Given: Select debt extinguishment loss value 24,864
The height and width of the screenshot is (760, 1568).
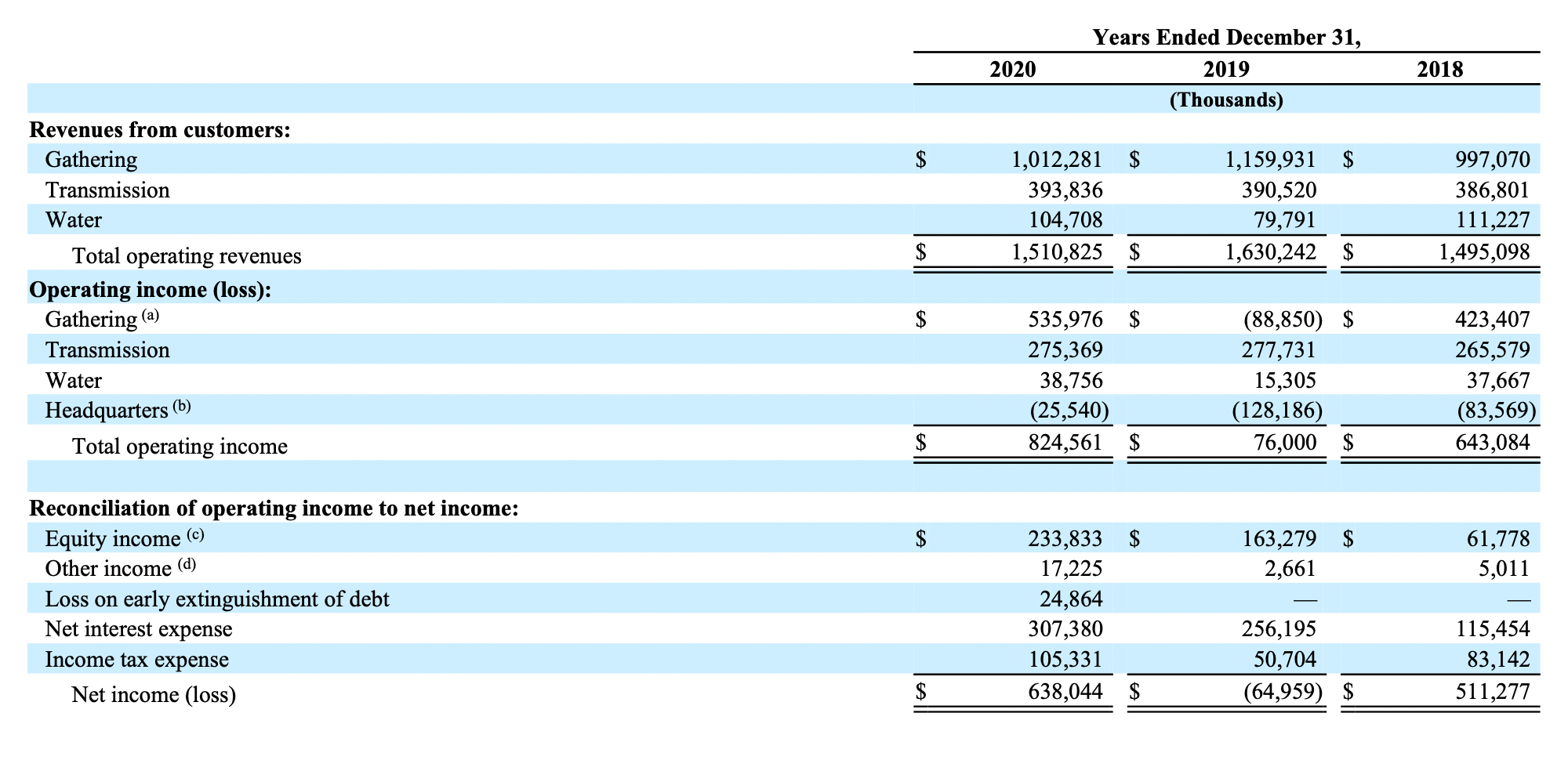Looking at the screenshot, I should point(1071,599).
